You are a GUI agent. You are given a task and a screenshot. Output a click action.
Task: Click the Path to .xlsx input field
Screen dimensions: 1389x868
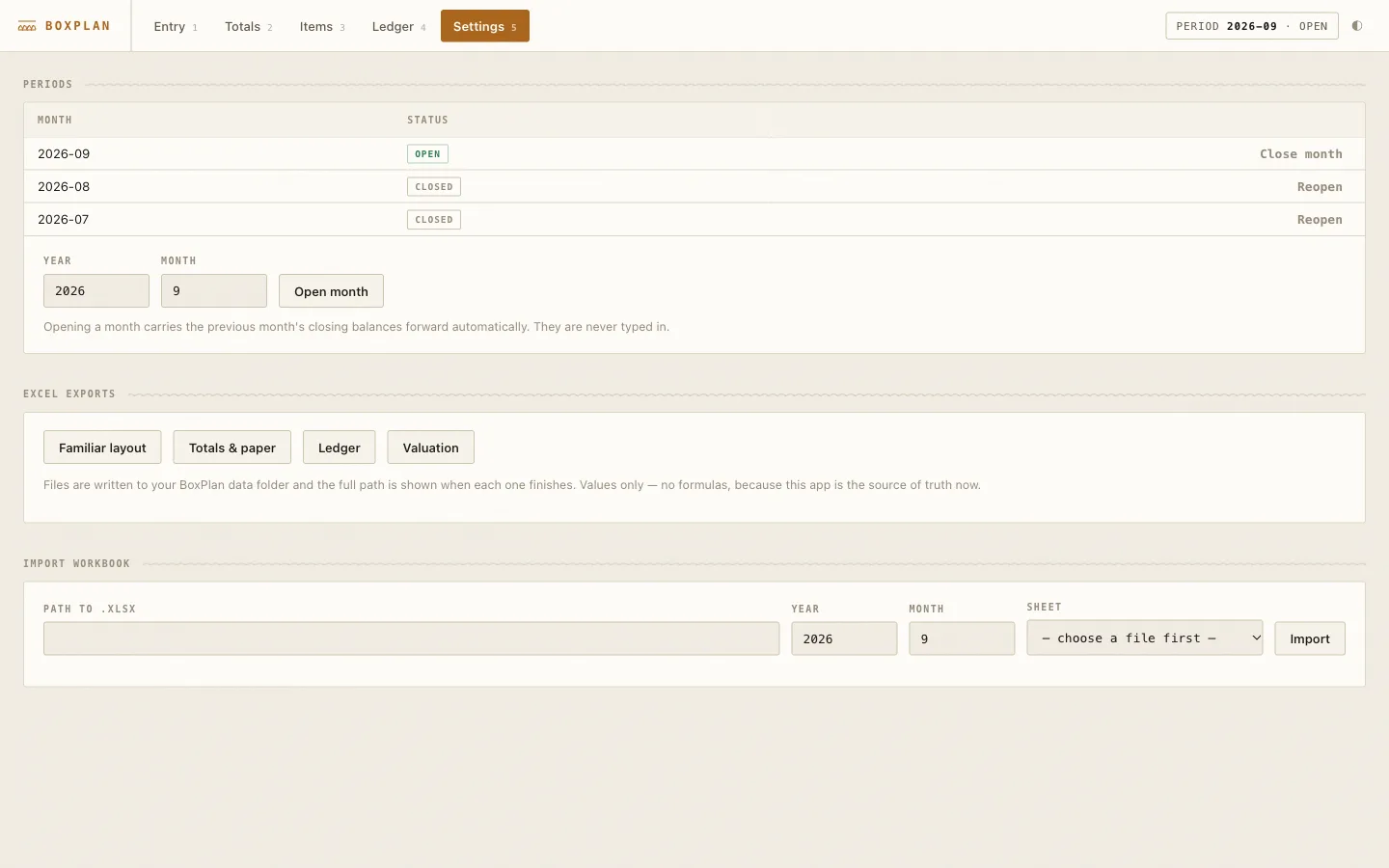[412, 638]
